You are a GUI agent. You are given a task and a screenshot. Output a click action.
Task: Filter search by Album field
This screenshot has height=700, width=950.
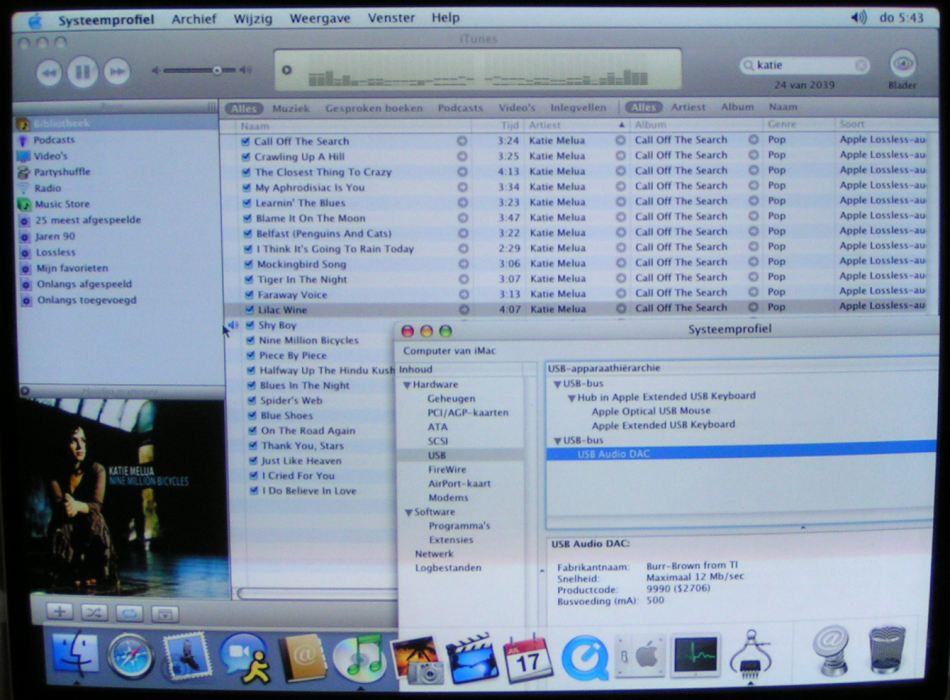737,107
